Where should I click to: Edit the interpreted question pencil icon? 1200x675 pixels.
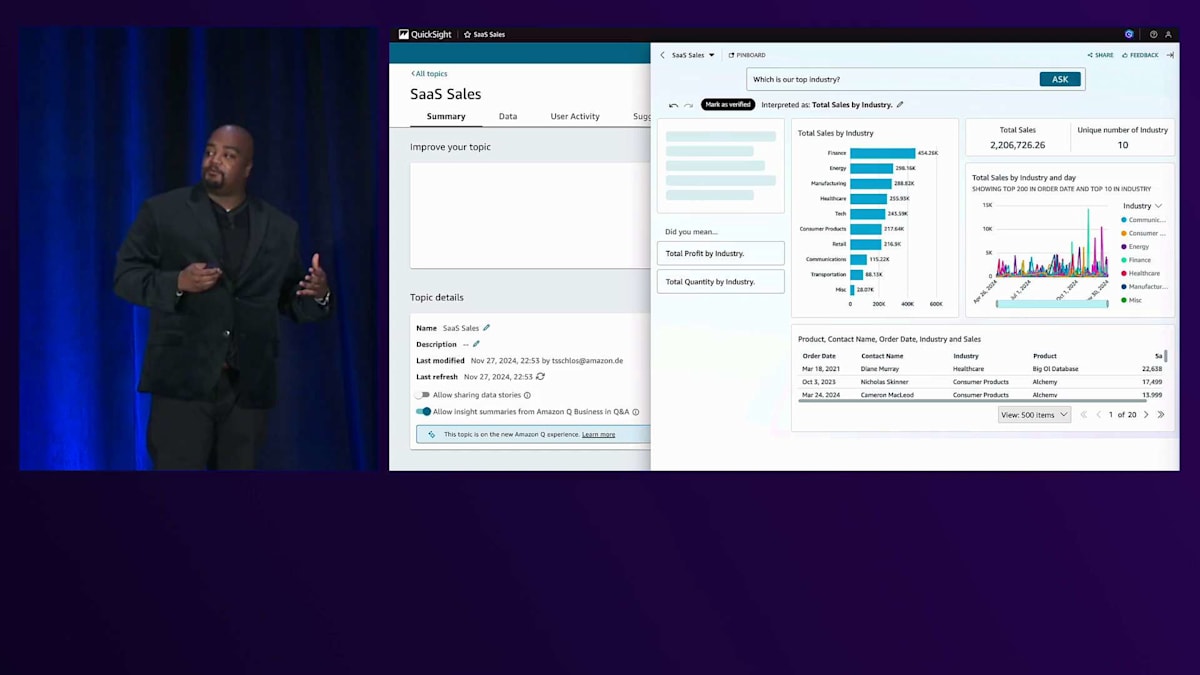coord(900,104)
